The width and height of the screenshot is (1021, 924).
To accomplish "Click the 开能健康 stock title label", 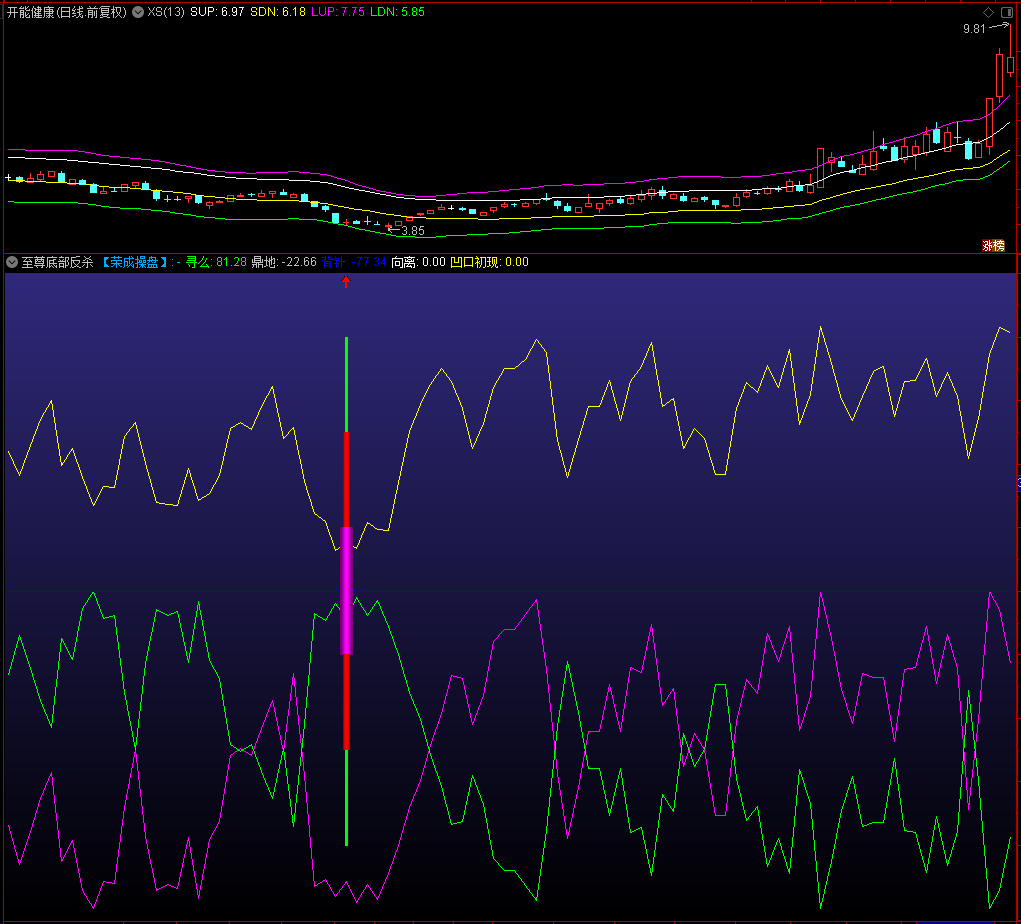I will pos(66,12).
